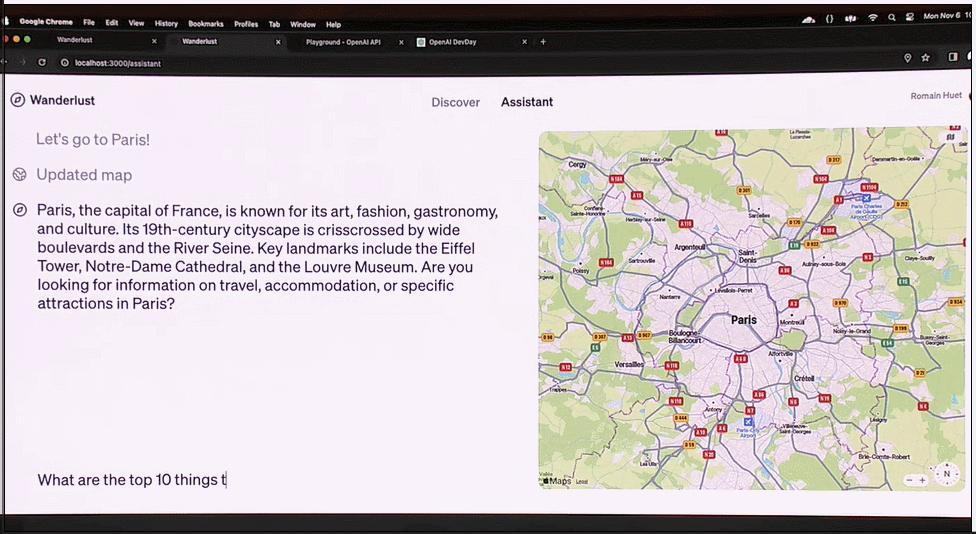Click the Apple Maps Legal link
The width and height of the screenshot is (976, 534).
click(x=582, y=482)
